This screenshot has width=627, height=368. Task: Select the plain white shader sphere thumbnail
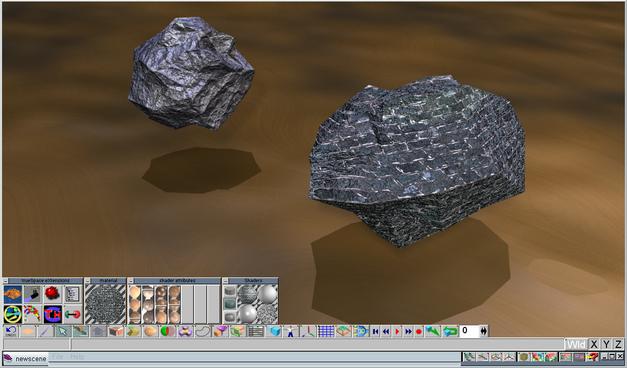pyautogui.click(x=267, y=294)
